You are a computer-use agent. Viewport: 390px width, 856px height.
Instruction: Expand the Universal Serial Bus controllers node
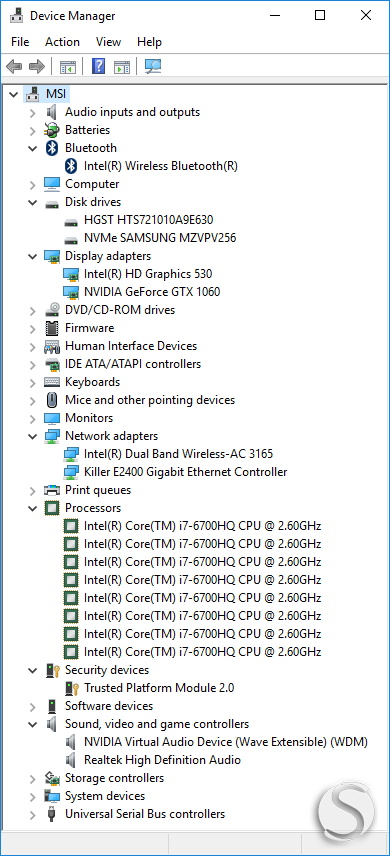(x=33, y=815)
